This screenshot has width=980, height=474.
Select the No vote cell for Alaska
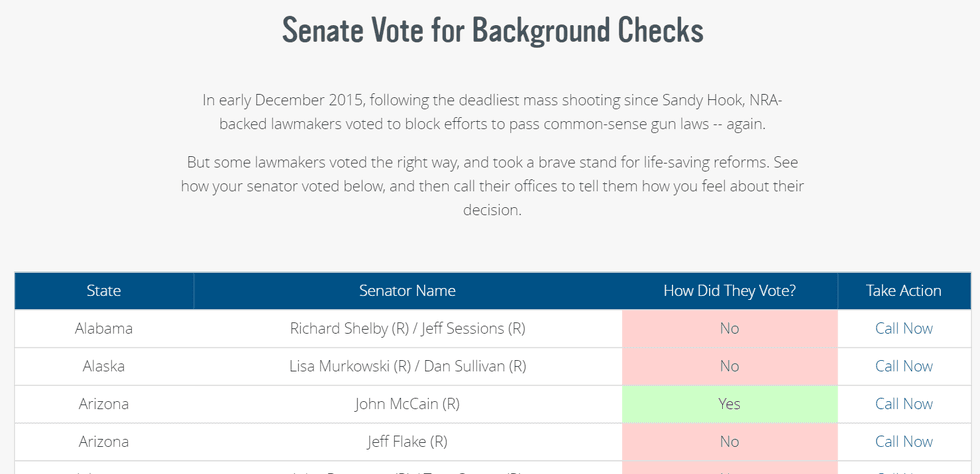(729, 366)
